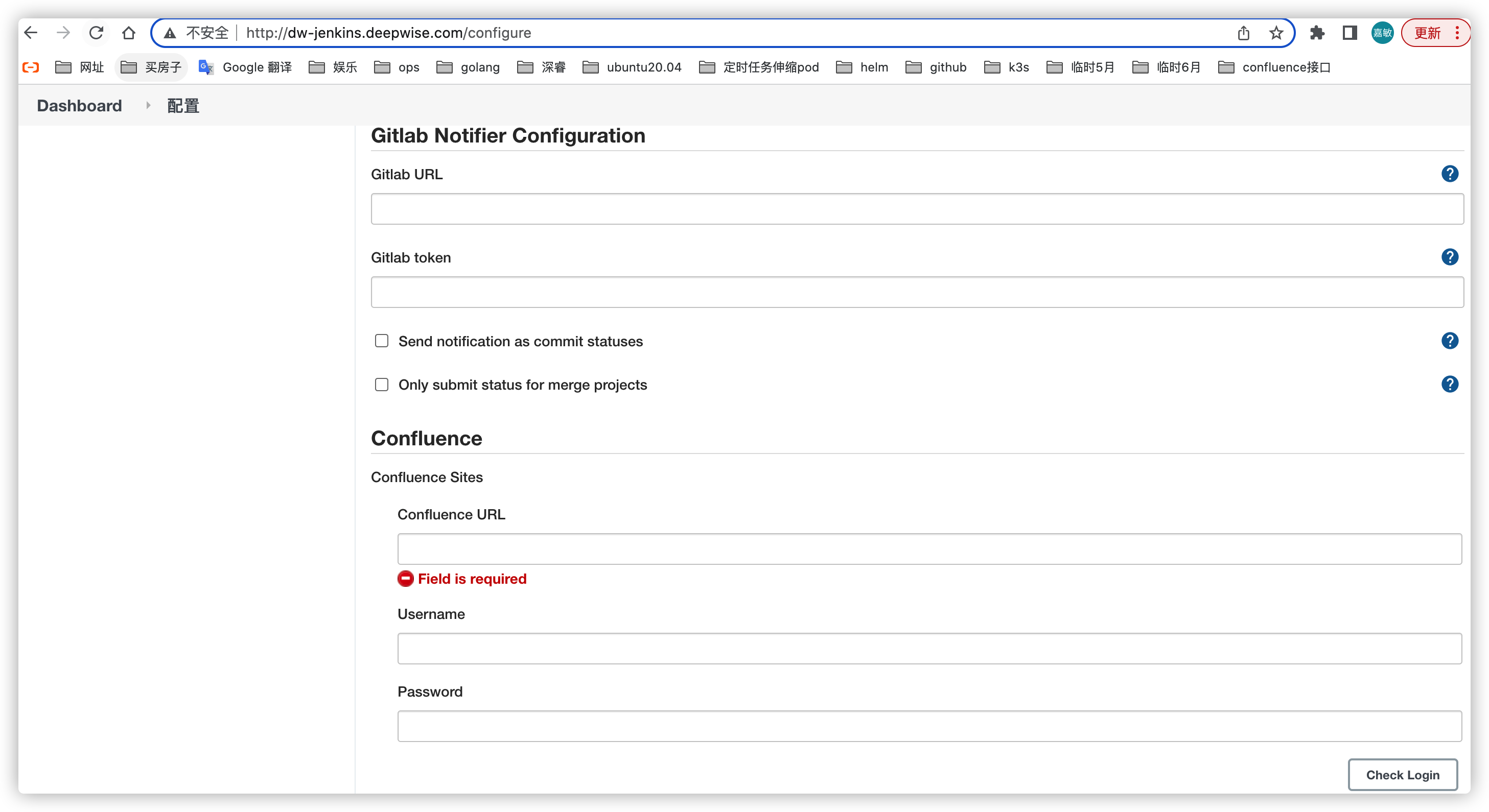Image resolution: width=1489 pixels, height=812 pixels.
Task: Show help for Only submit status
Action: pyautogui.click(x=1449, y=384)
